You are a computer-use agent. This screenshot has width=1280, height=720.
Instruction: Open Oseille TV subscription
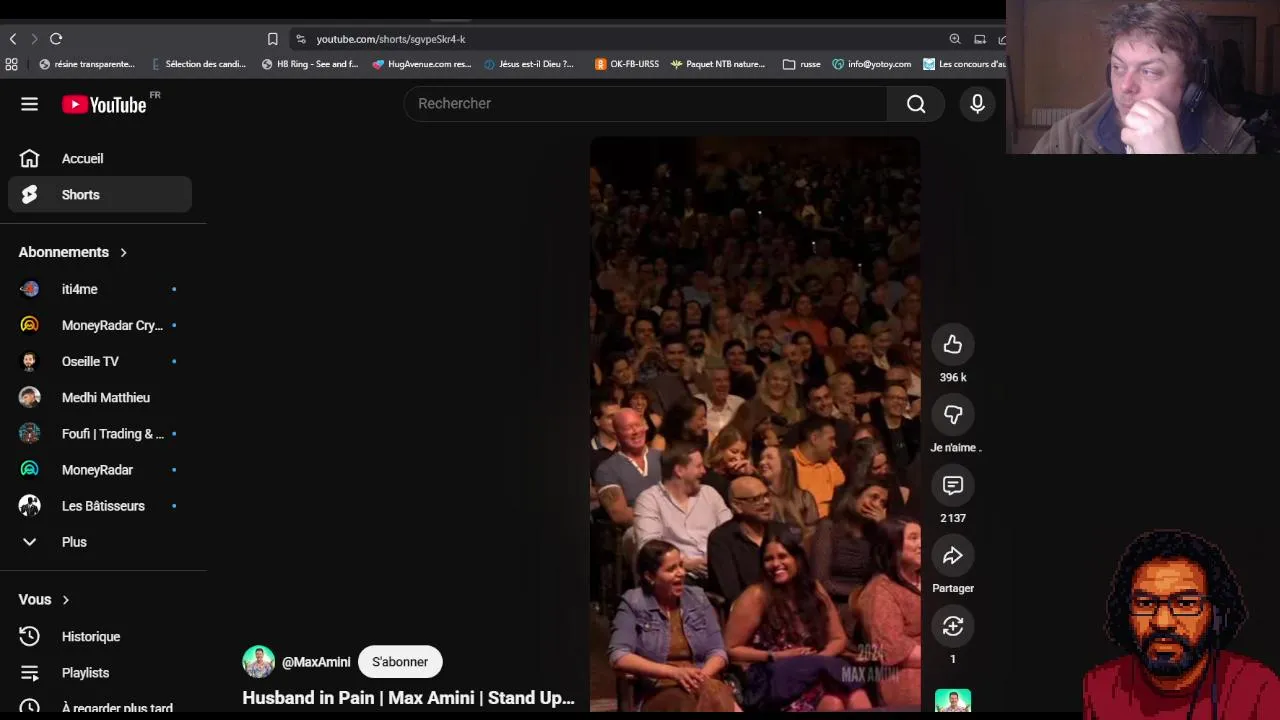coord(100,361)
